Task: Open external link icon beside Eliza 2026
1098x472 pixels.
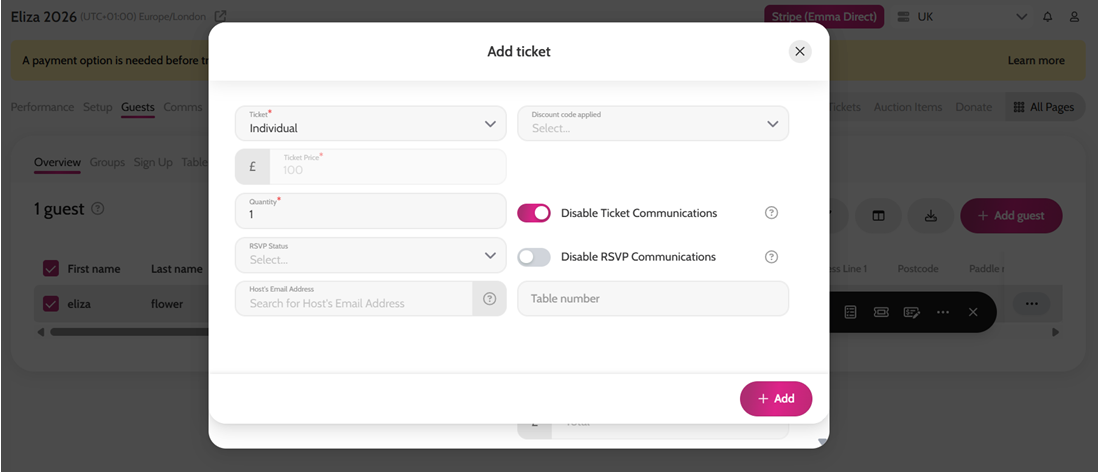Action: pyautogui.click(x=221, y=15)
